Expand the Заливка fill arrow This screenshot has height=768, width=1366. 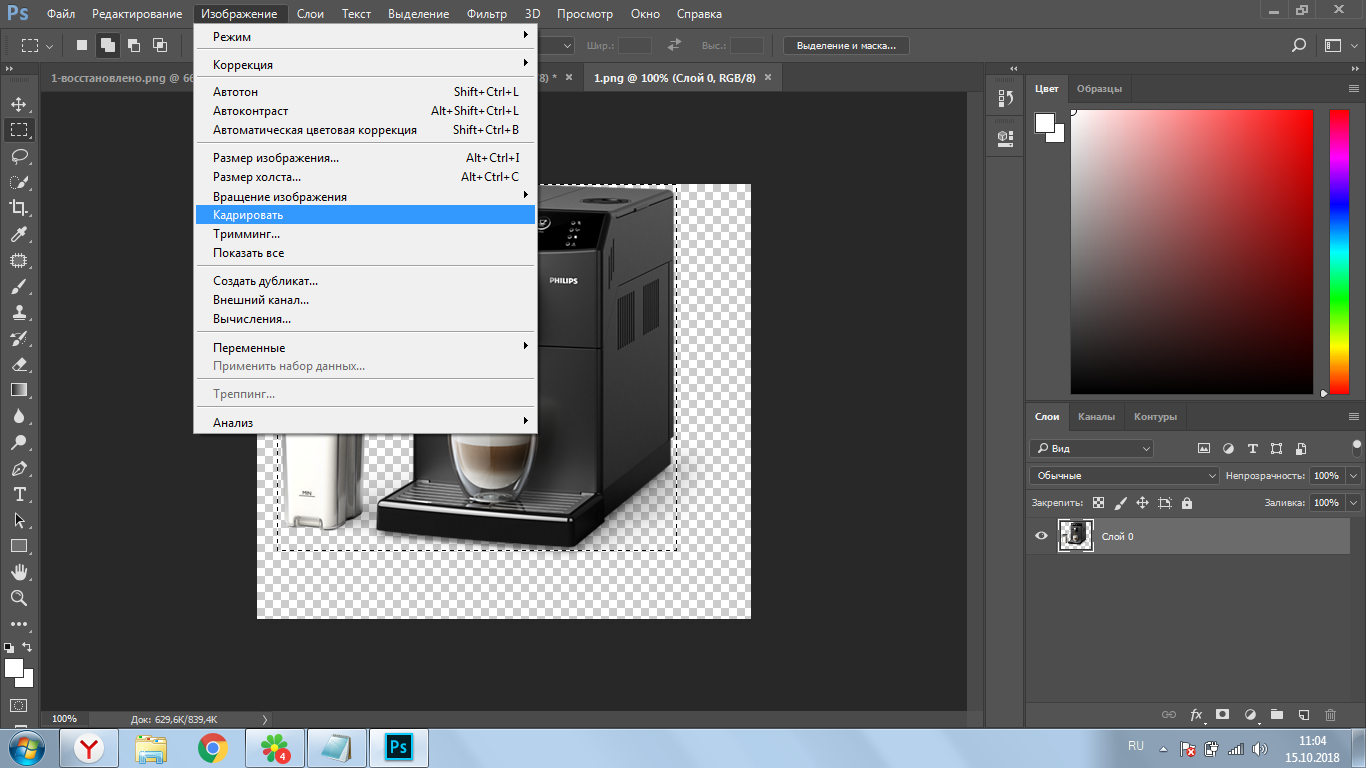click(x=1354, y=503)
